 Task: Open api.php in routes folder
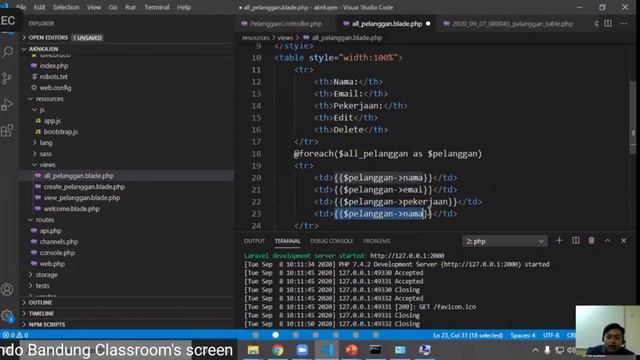point(51,231)
